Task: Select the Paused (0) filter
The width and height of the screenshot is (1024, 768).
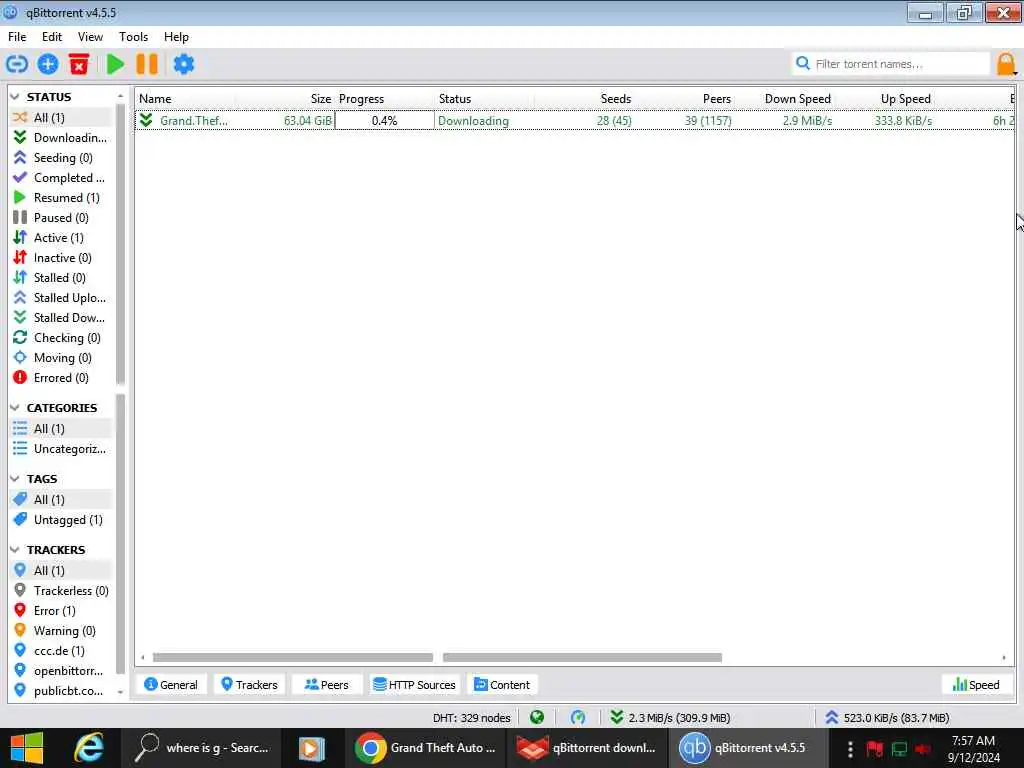Action: 61,217
